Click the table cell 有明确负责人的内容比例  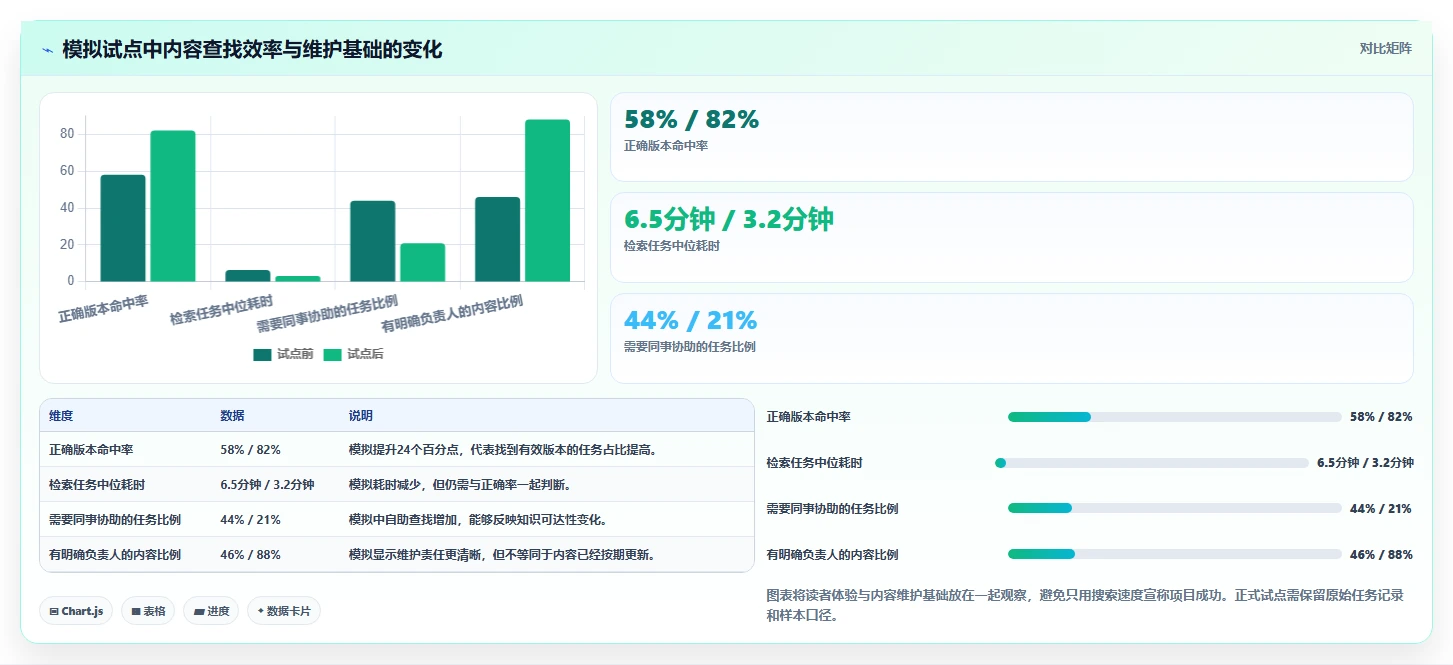coord(115,555)
